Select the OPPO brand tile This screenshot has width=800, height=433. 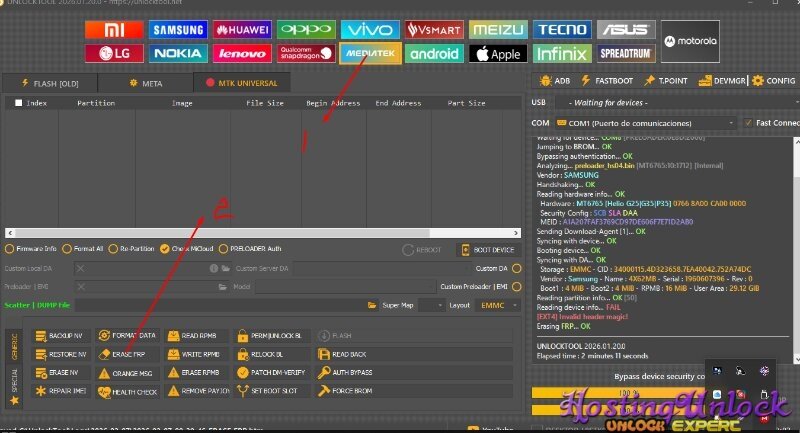click(x=306, y=30)
